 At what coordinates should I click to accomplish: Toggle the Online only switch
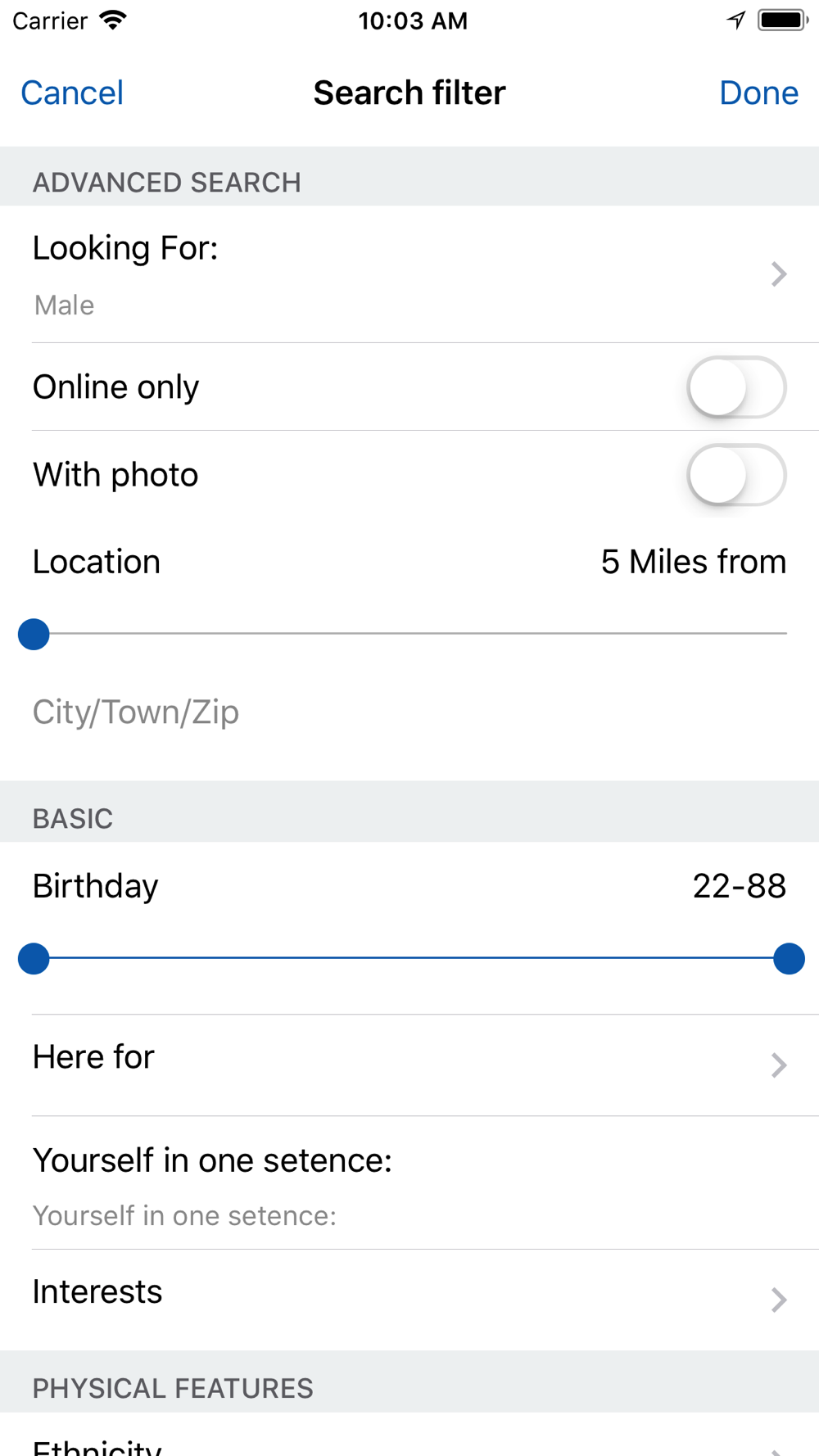(x=736, y=387)
